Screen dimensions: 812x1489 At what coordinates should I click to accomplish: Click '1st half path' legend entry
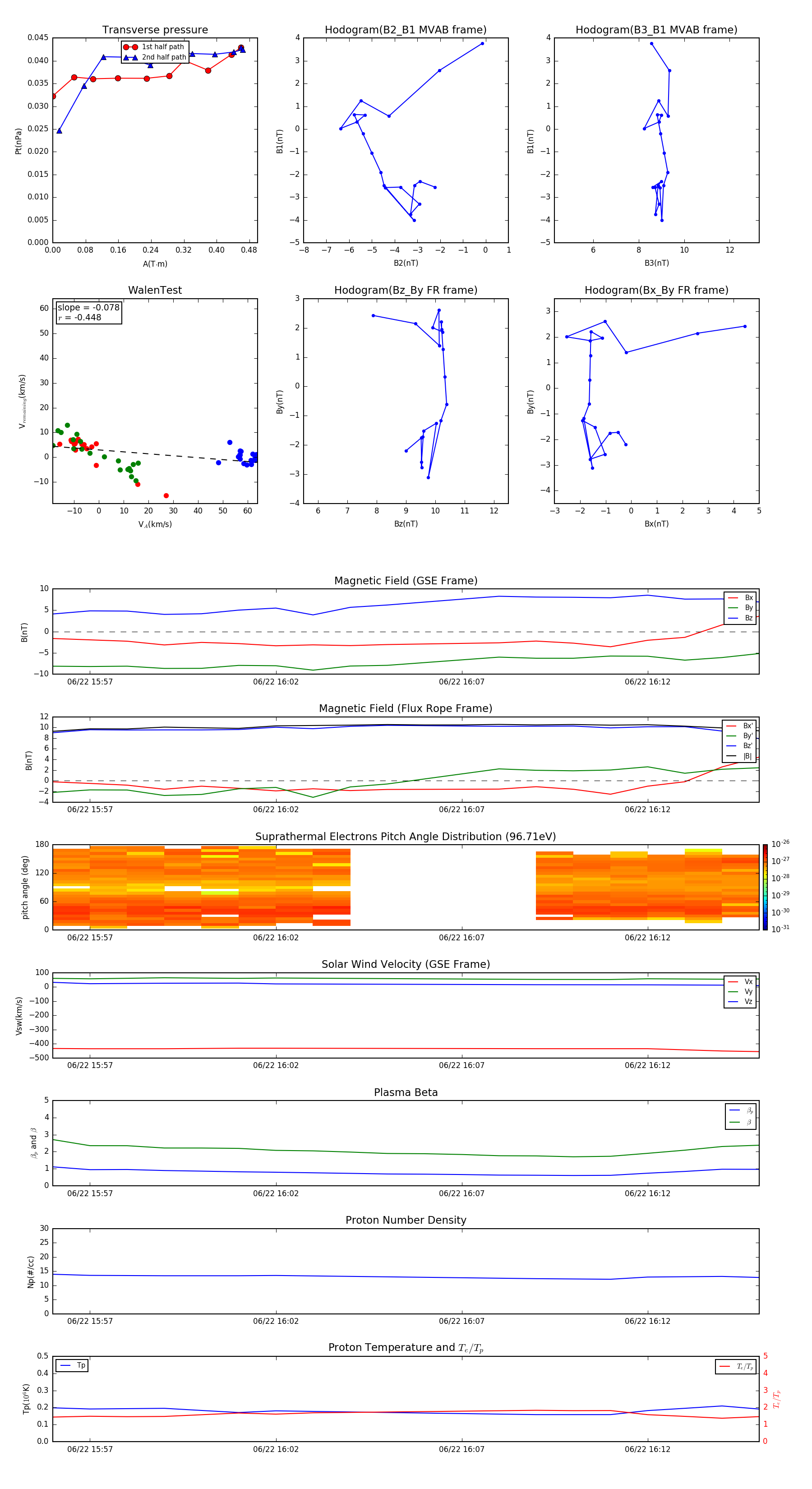point(154,47)
